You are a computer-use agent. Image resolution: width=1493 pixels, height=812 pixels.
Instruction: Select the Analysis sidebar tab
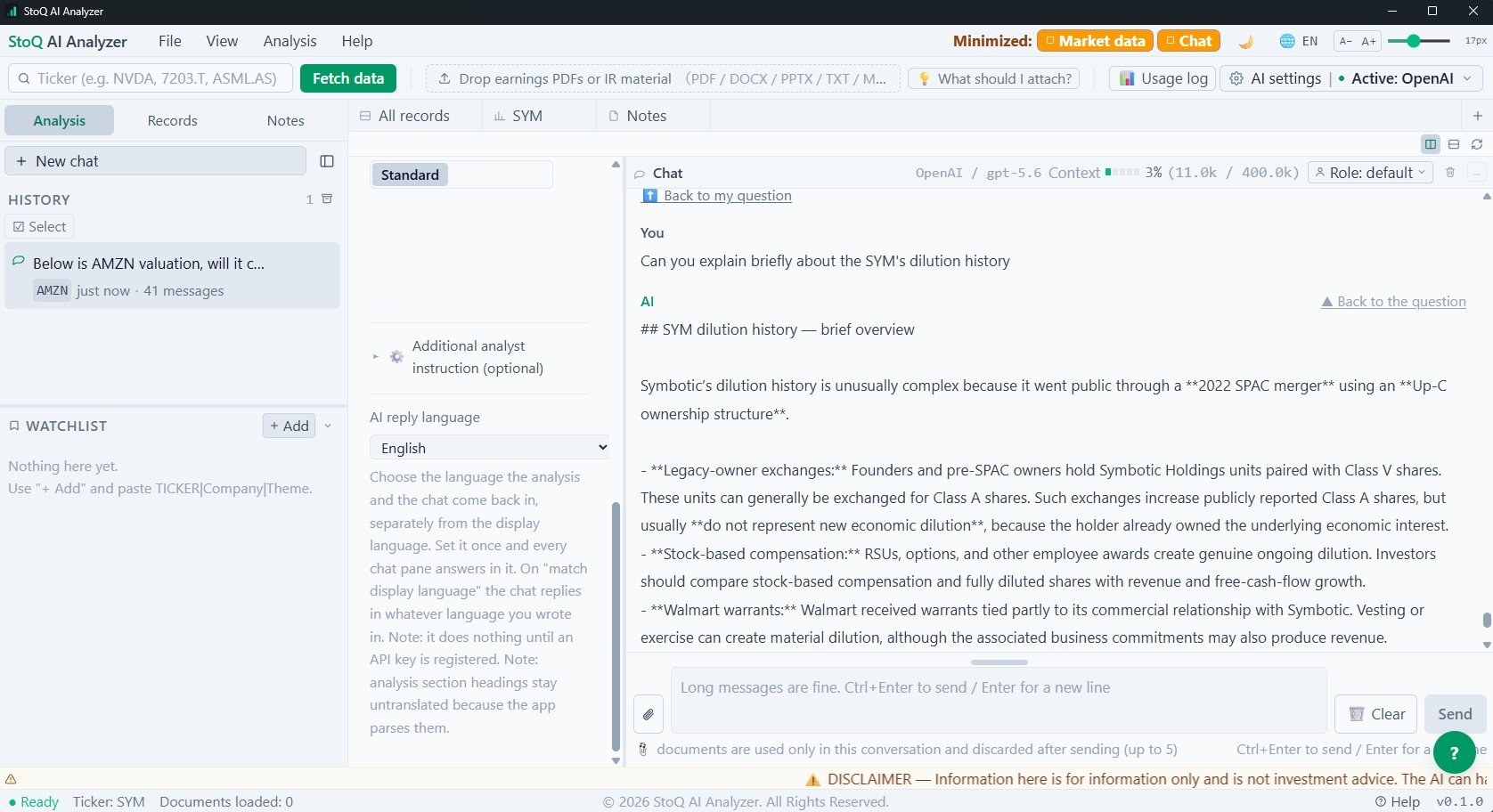coord(60,120)
